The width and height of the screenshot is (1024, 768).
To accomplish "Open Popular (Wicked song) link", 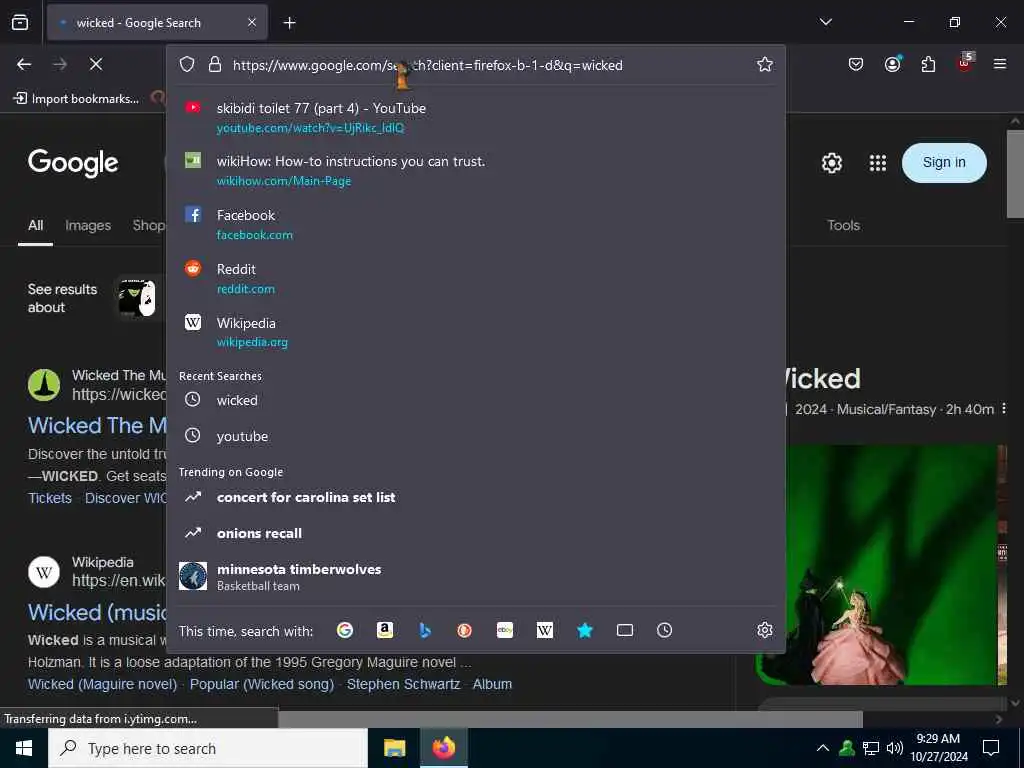I will point(262,684).
